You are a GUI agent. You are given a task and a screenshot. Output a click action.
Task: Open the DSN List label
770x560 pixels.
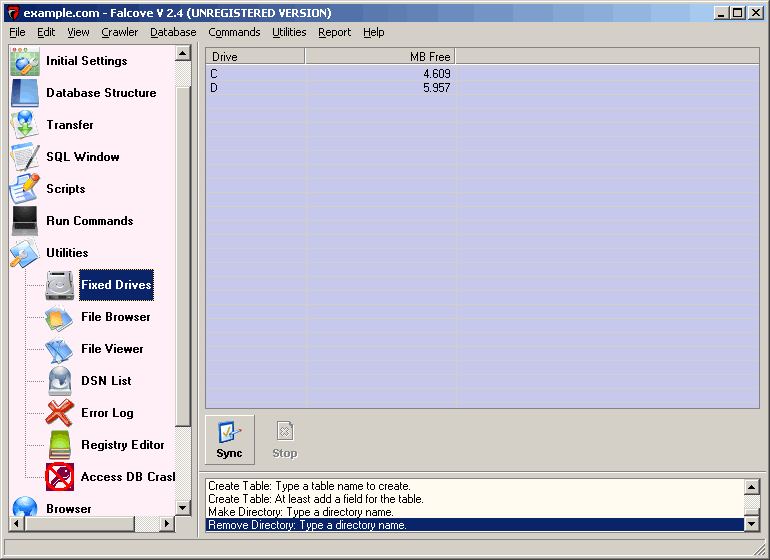point(107,381)
